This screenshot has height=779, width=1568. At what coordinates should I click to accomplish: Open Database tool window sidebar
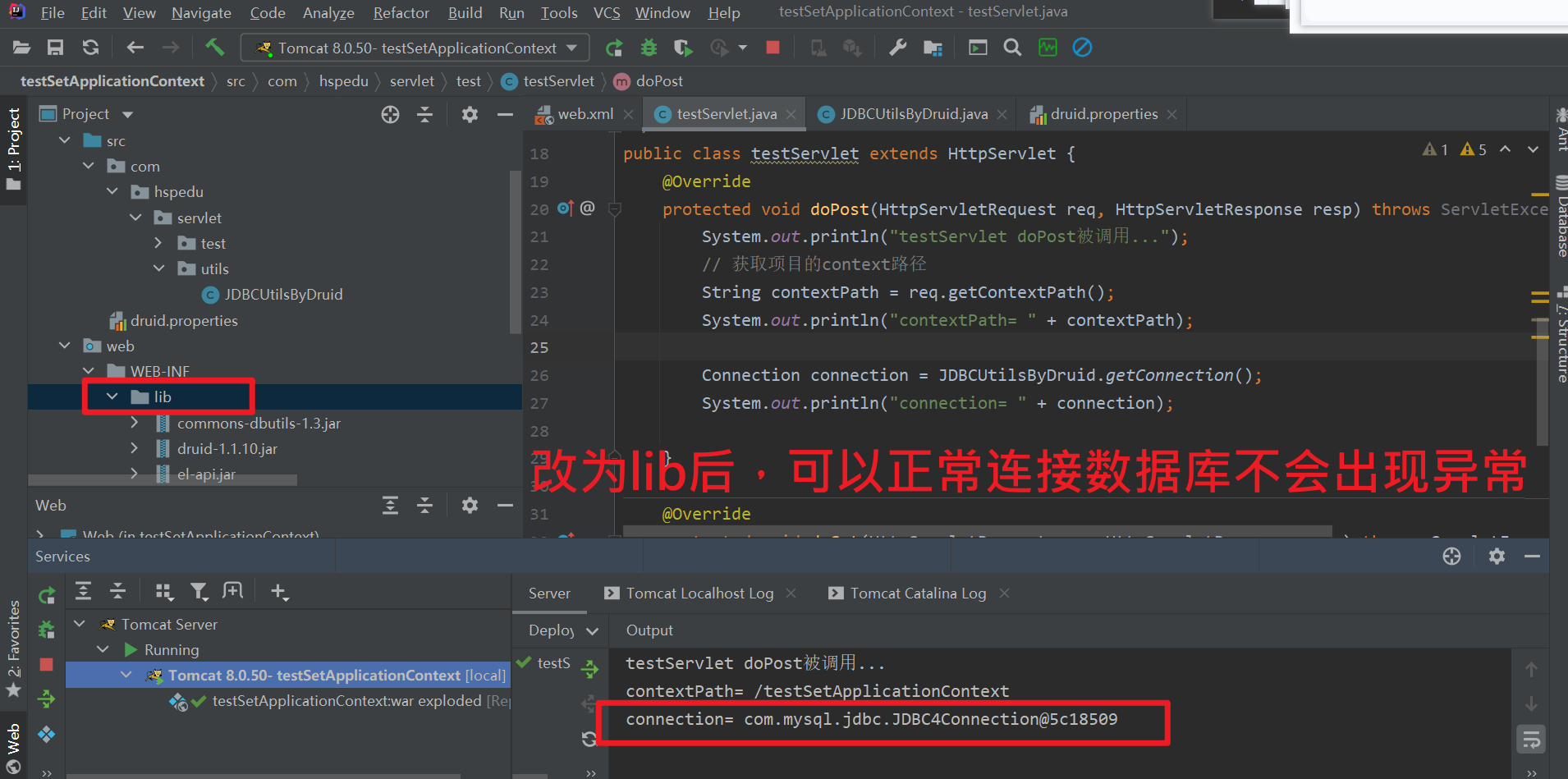pyautogui.click(x=1561, y=215)
